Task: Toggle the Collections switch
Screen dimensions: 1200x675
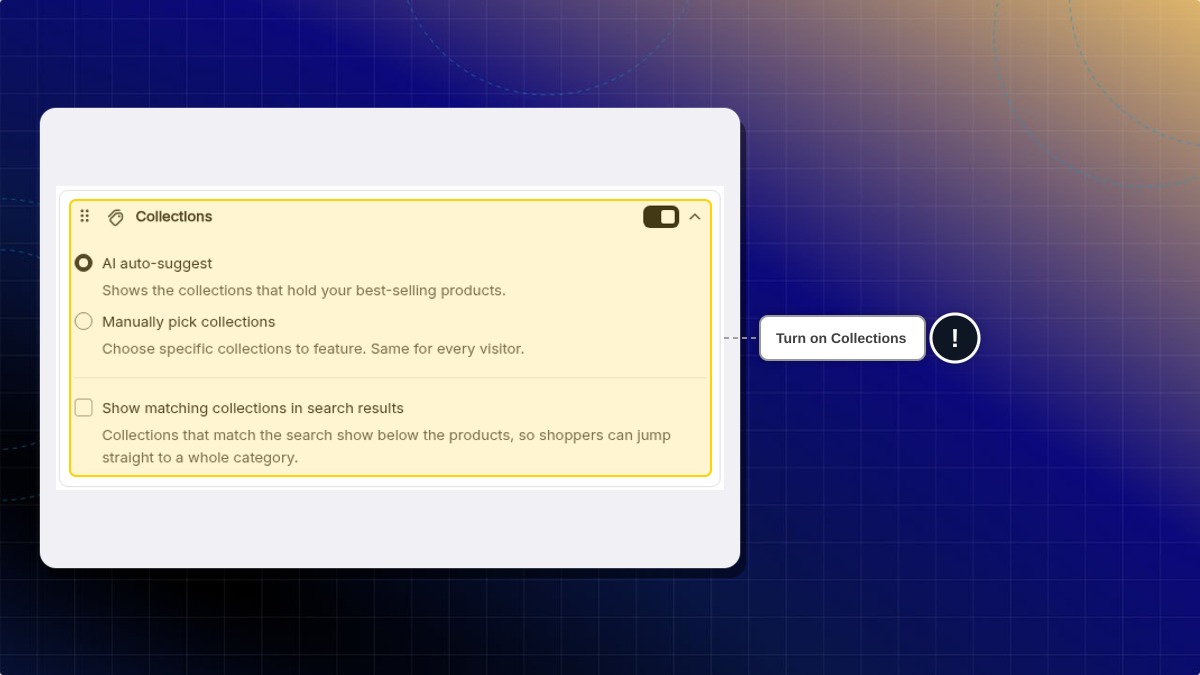Action: (661, 217)
